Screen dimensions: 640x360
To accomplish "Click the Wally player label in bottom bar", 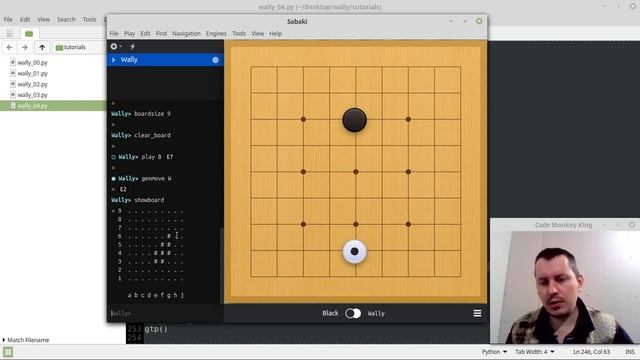I will pyautogui.click(x=376, y=313).
